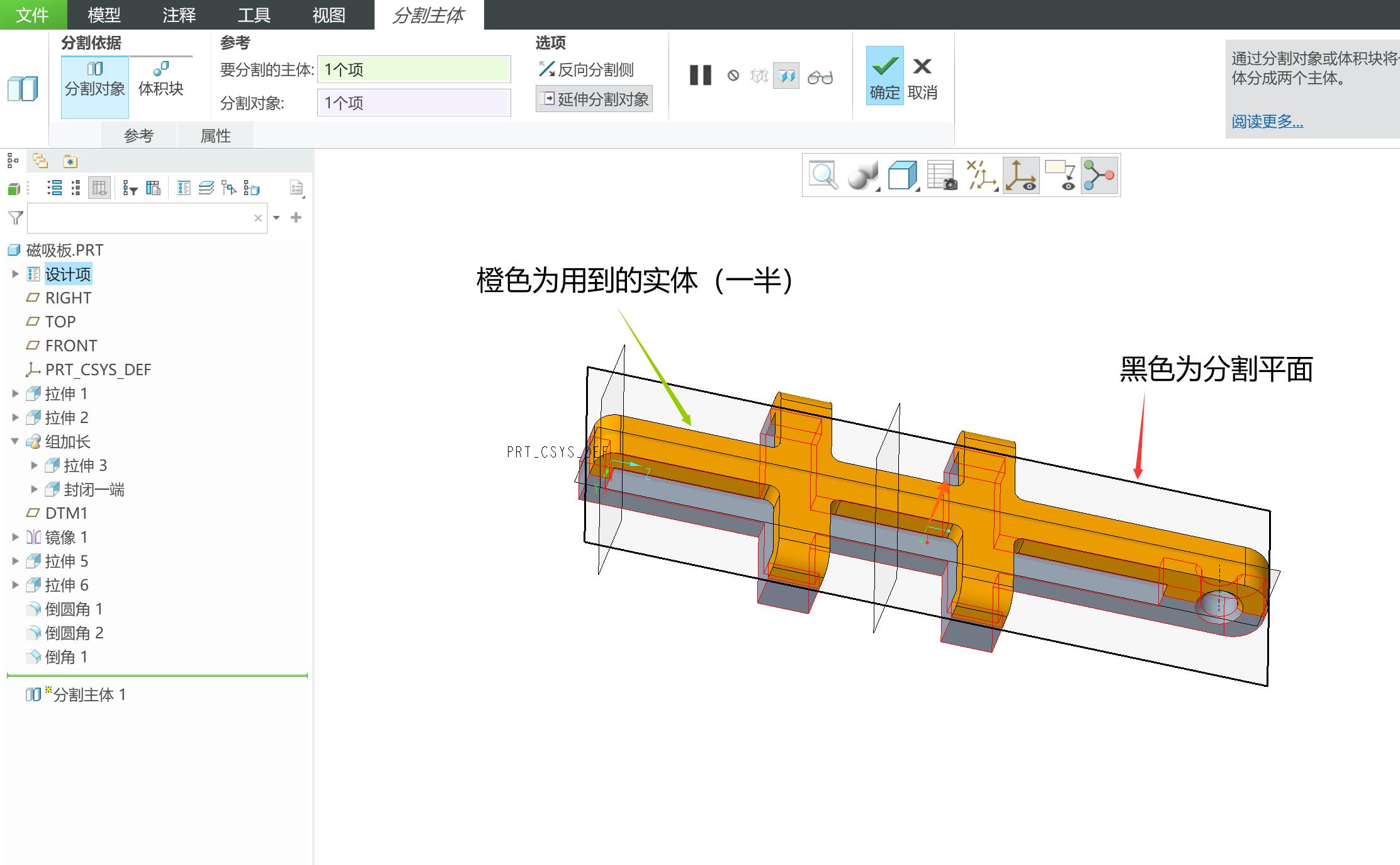
Task: Open the 注释 ribbon tab
Action: tap(179, 14)
